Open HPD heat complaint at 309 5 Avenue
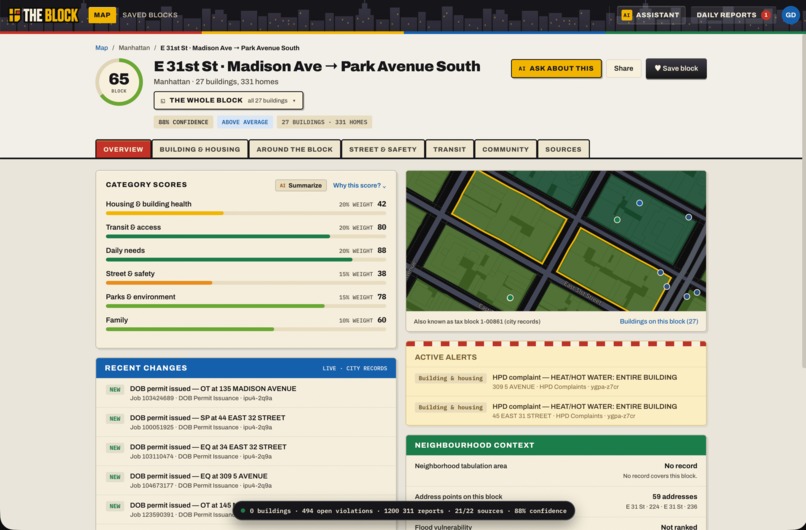This screenshot has height=530, width=806. coord(556,381)
